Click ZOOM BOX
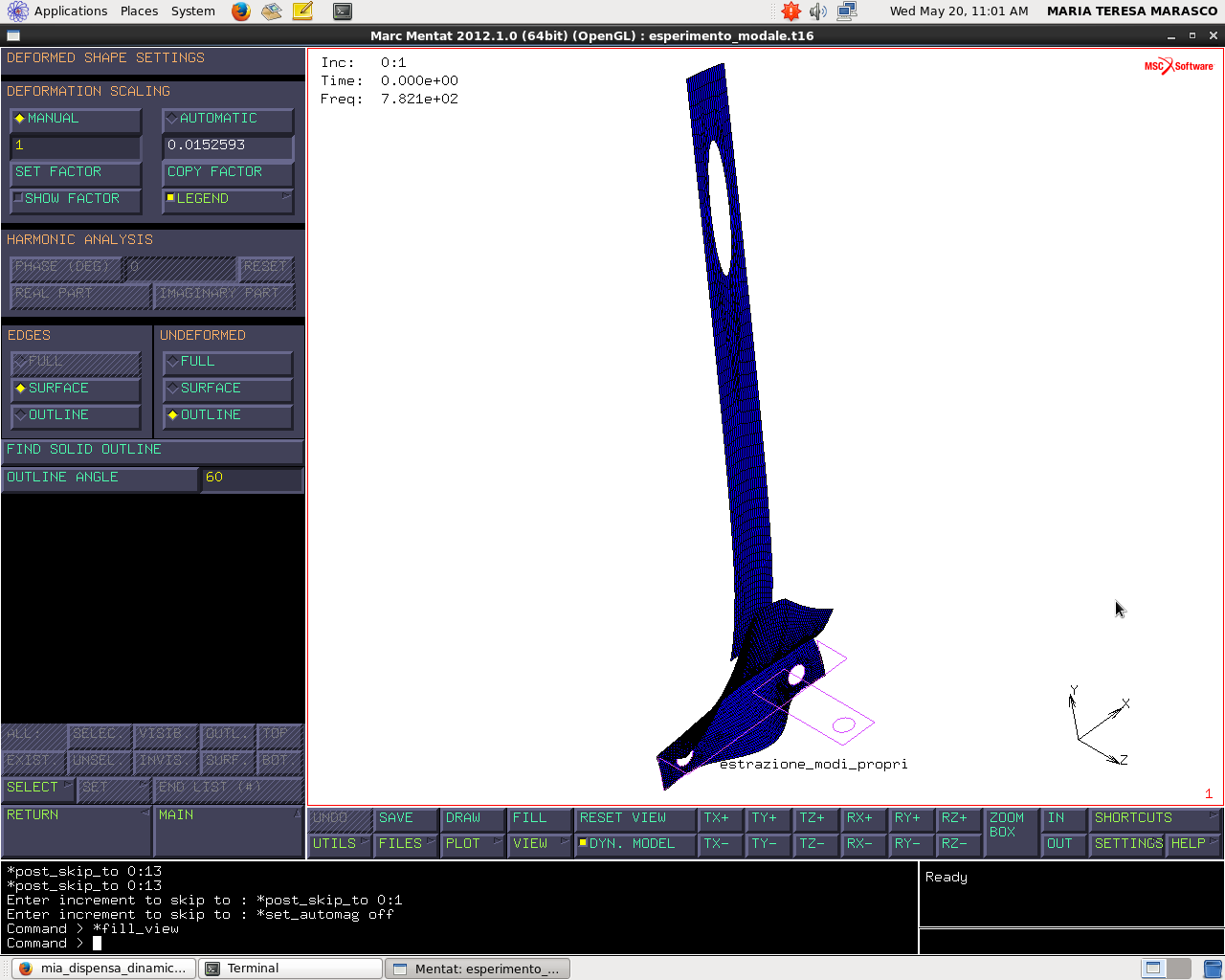This screenshot has height=980, width=1225. tap(1012, 832)
